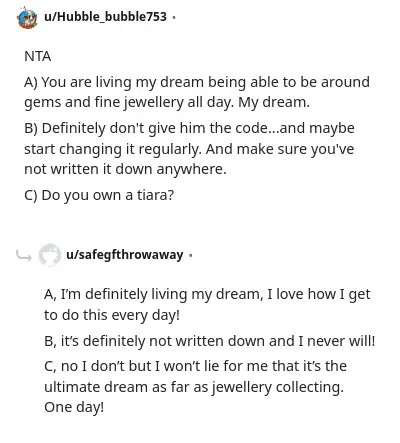Image resolution: width=400 pixels, height=443 pixels.
Task: Click the 'gems and fine jewellery' line
Action: click(167, 102)
